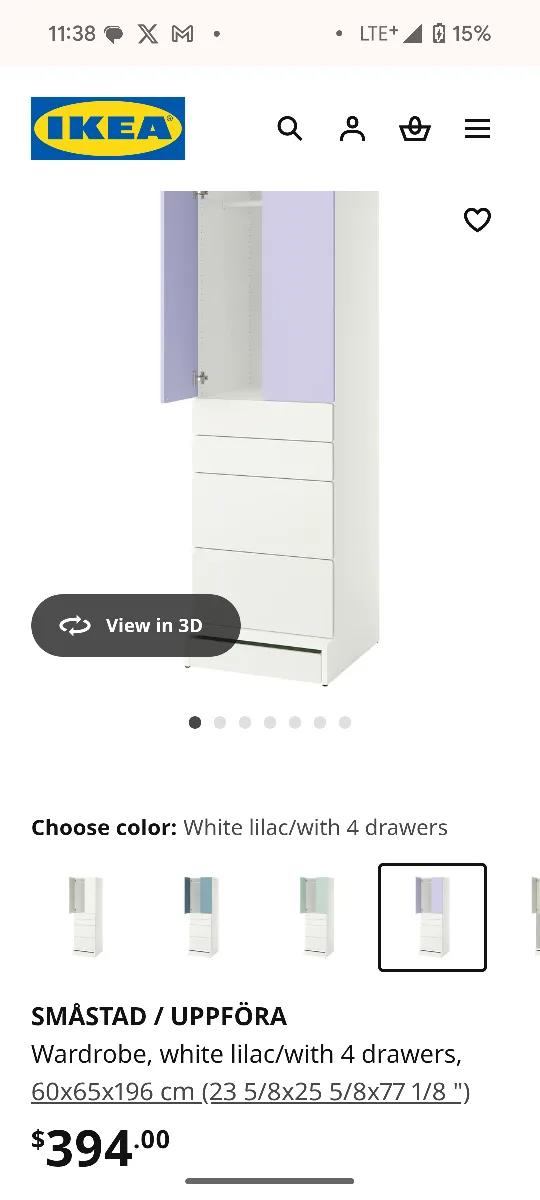The image size is (540, 1200).
Task: Jump to the second image carousel dot
Action: point(220,722)
